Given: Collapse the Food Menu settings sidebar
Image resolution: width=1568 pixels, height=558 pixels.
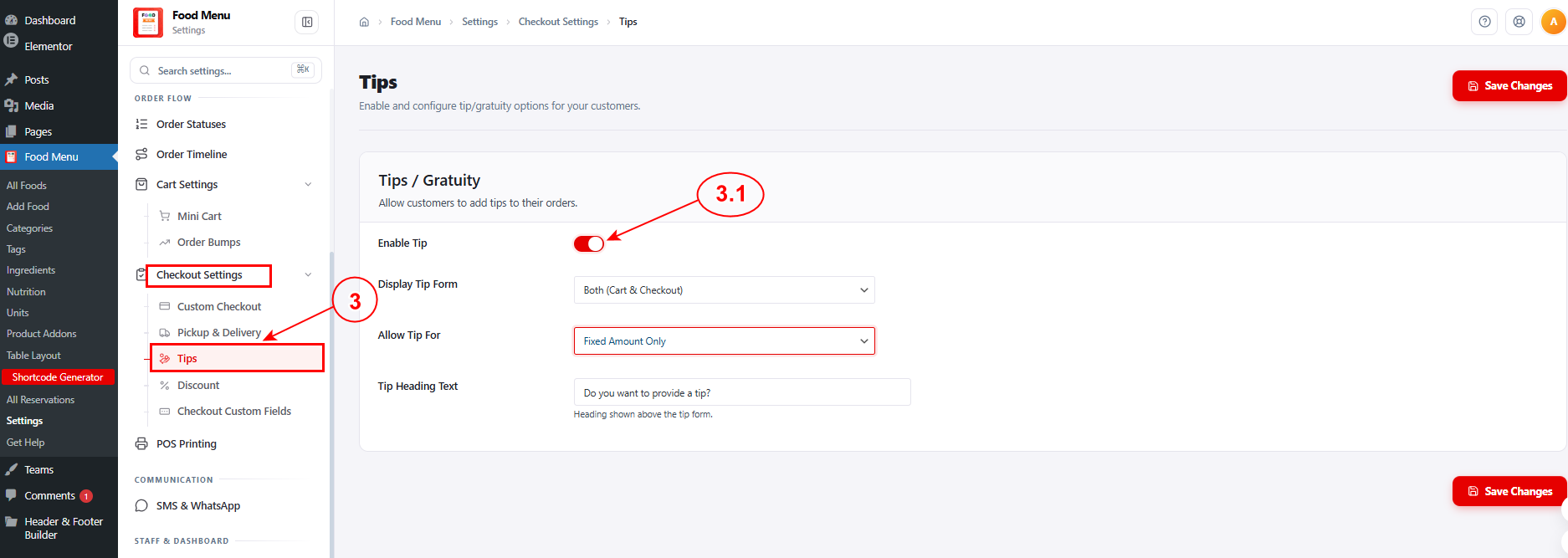Looking at the screenshot, I should (307, 22).
